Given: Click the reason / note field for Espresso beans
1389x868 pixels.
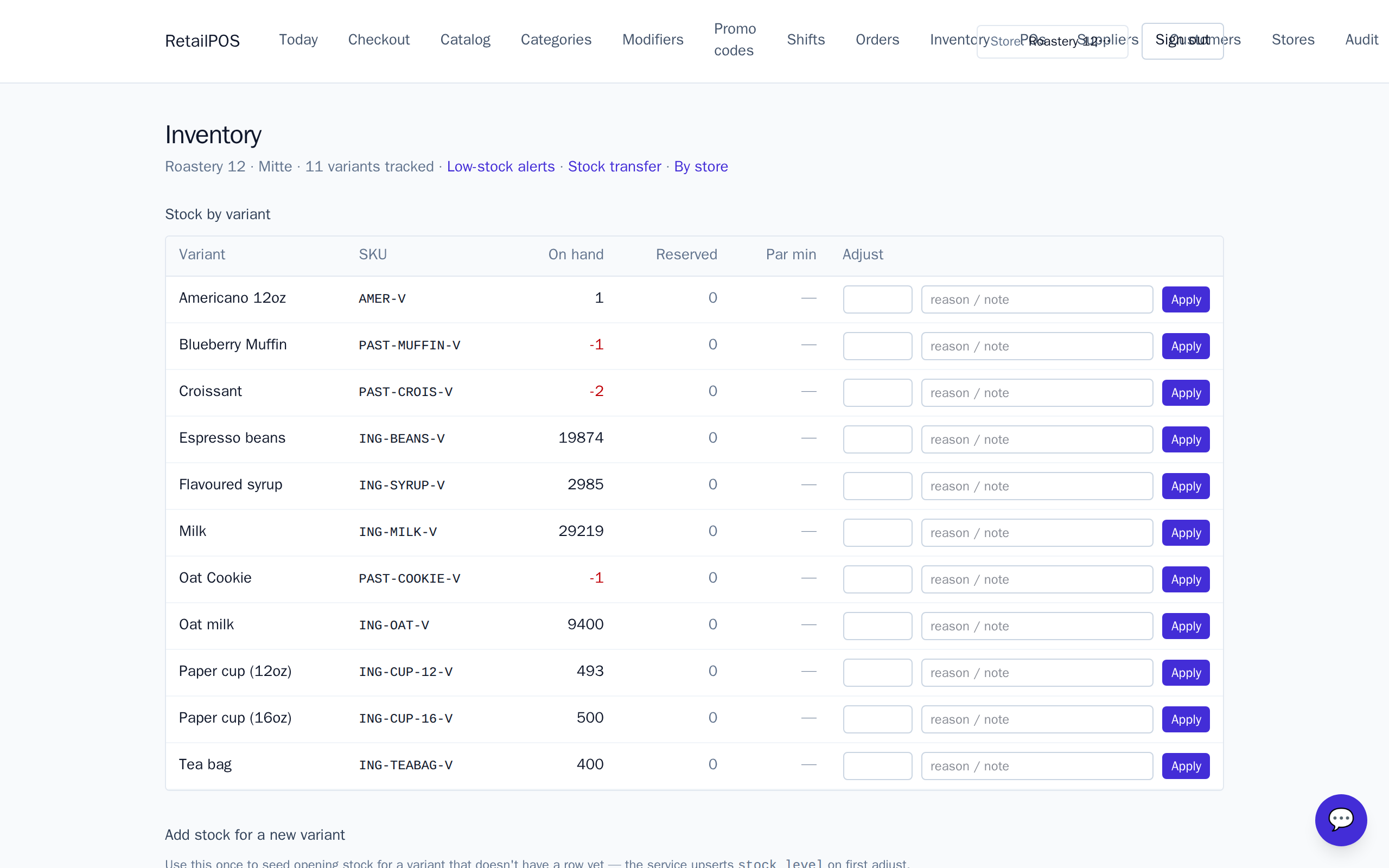Looking at the screenshot, I should tap(1036, 439).
